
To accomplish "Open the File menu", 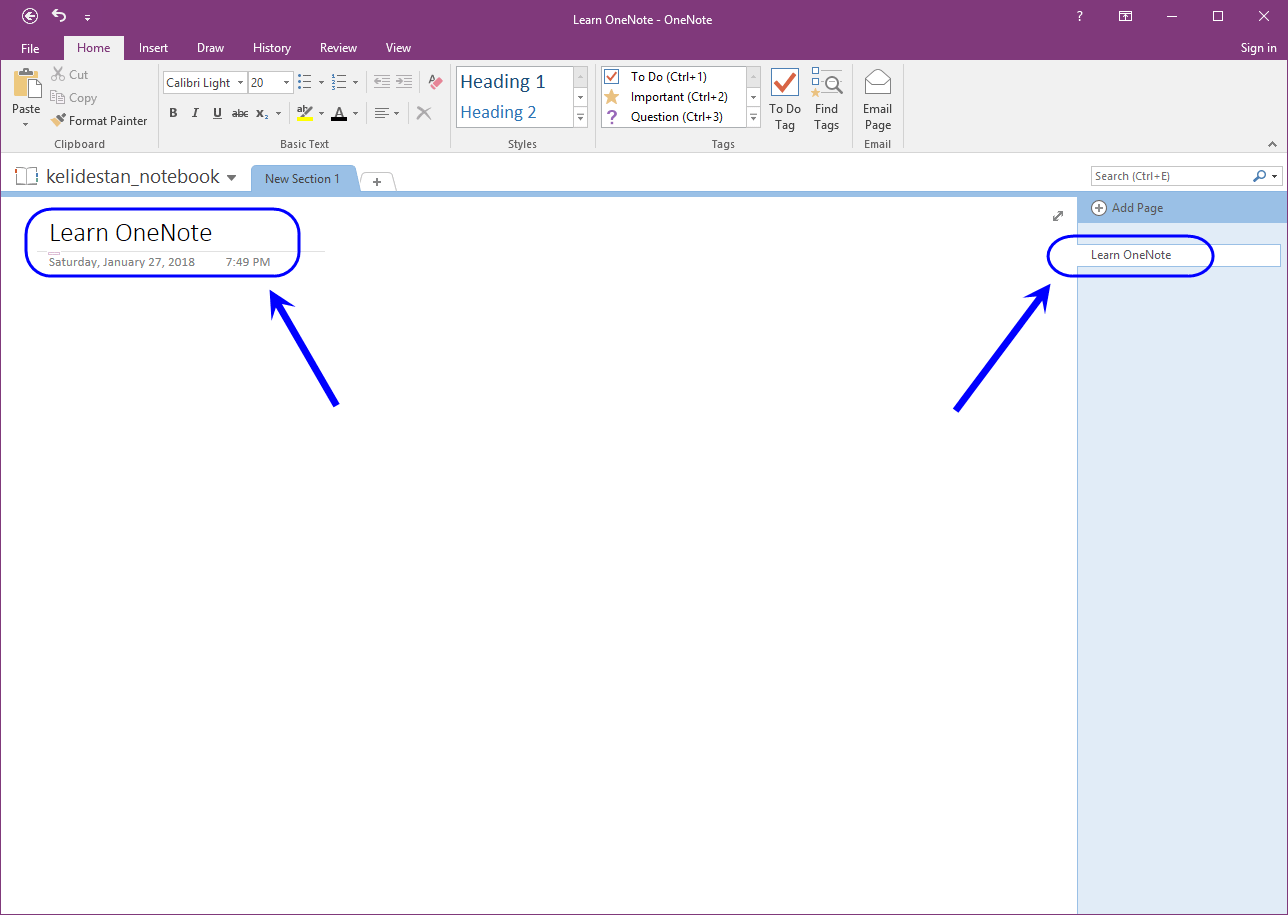I will (30, 48).
